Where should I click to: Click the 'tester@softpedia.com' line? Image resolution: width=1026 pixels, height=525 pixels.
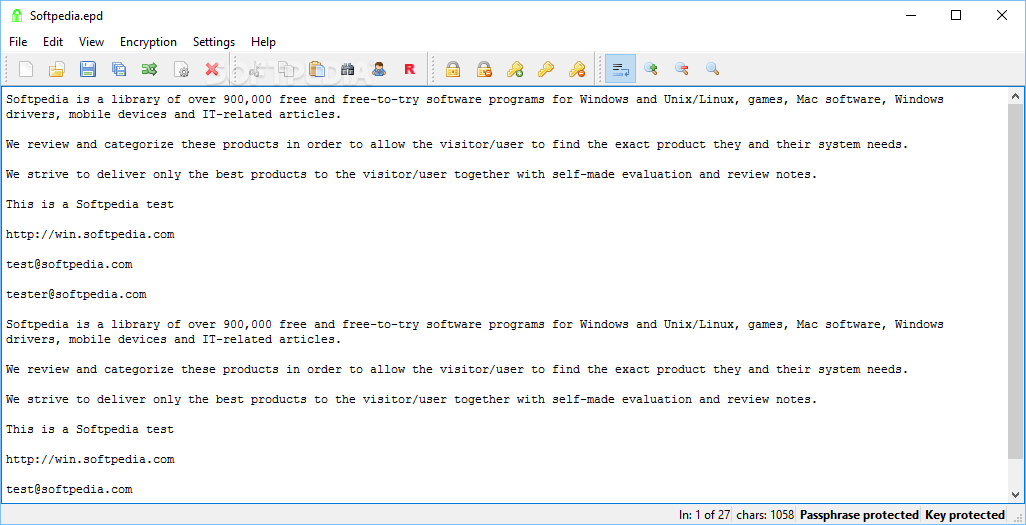click(77, 295)
